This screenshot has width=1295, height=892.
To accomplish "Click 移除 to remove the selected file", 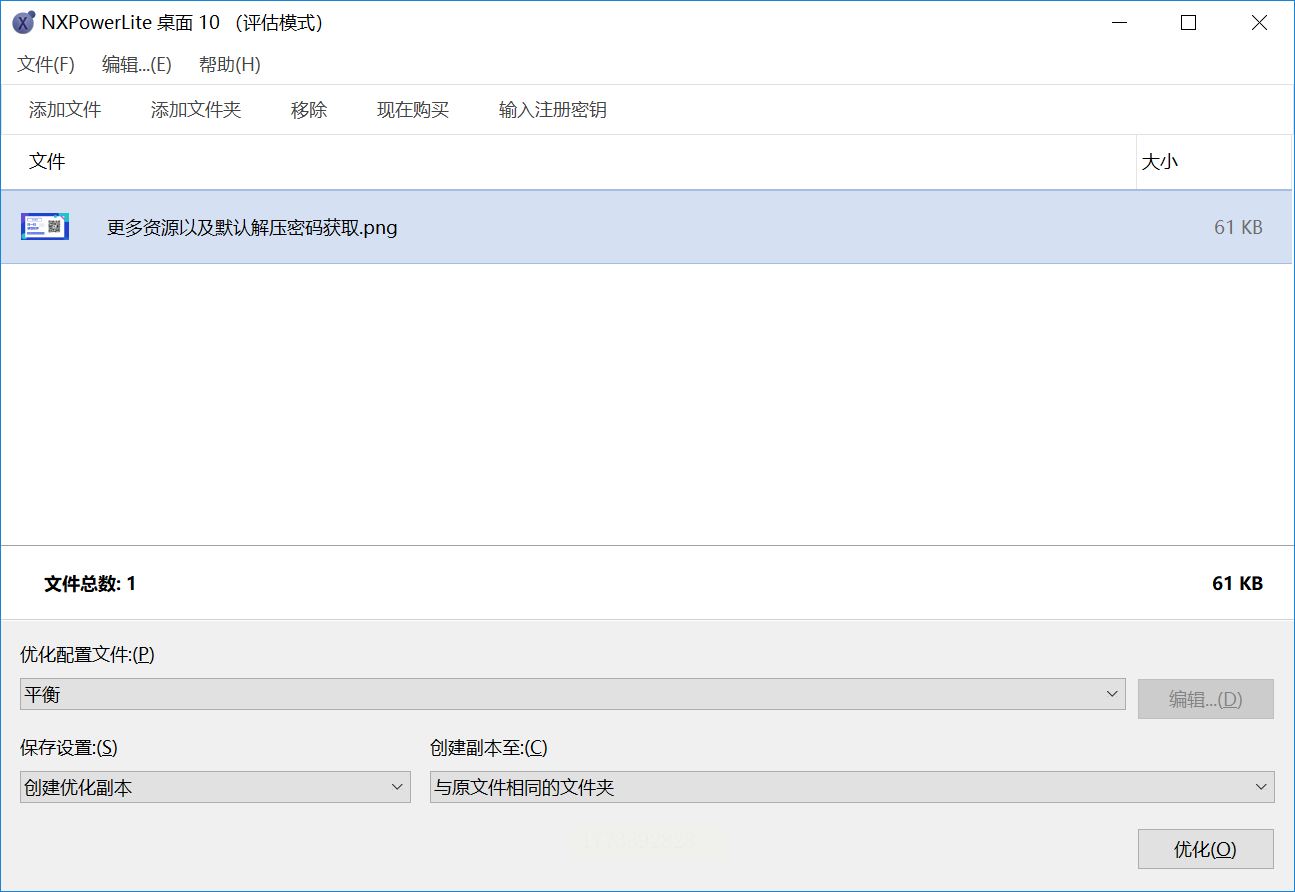I will 309,110.
